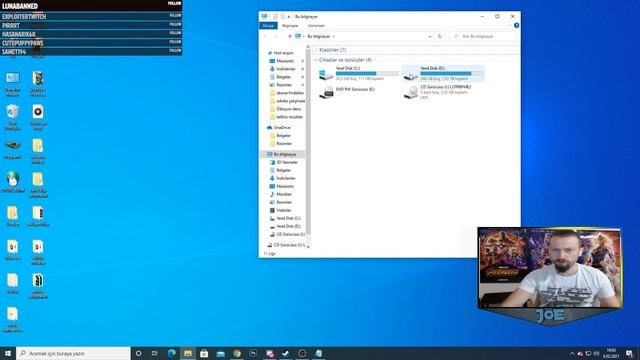Launch Microsoft Edge from taskbar

point(171,353)
